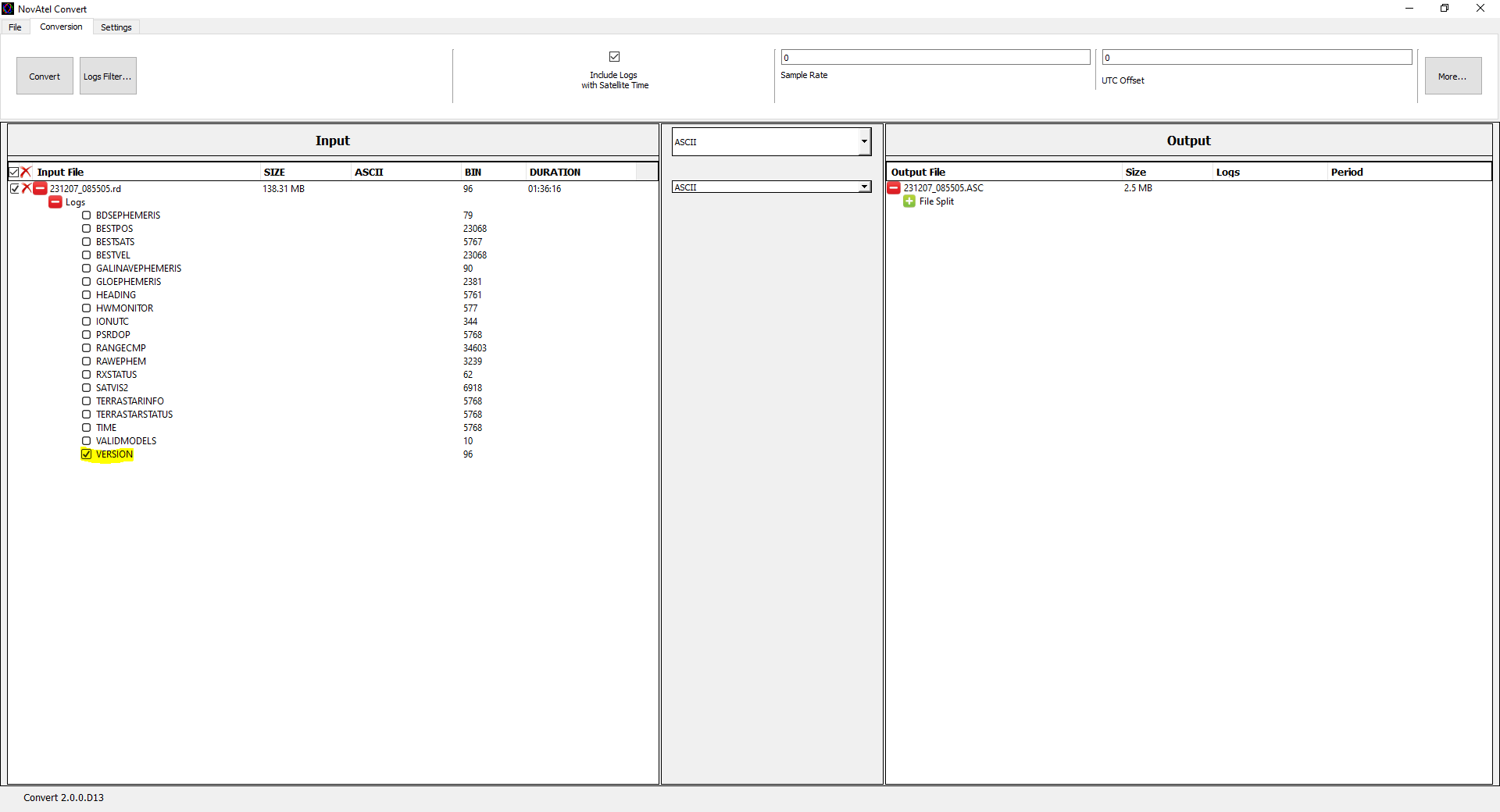The height and width of the screenshot is (812, 1500).
Task: Click the 138.31 MB size value
Action: (284, 189)
